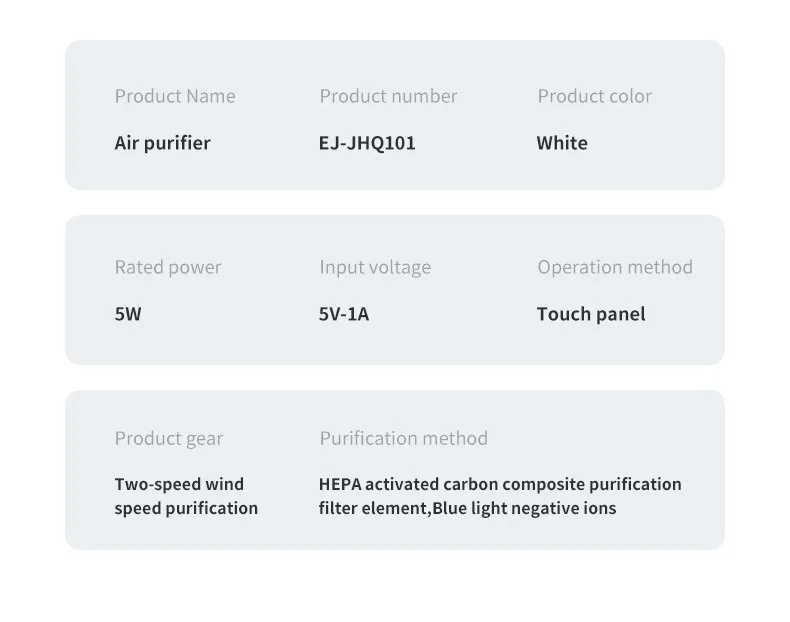Click the "Product gear" label
The image size is (790, 622).
169,438
